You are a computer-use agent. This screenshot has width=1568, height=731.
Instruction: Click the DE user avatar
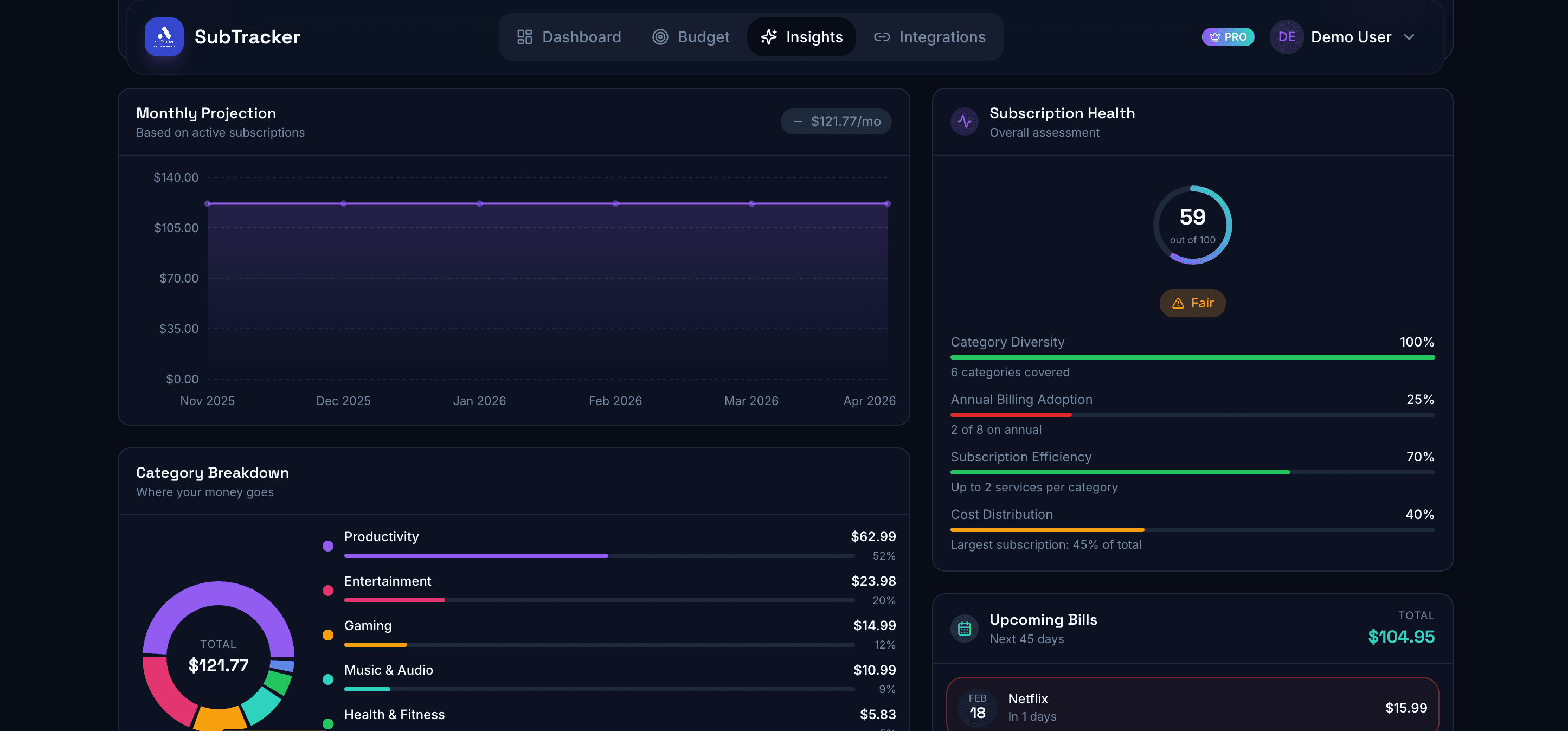tap(1286, 36)
